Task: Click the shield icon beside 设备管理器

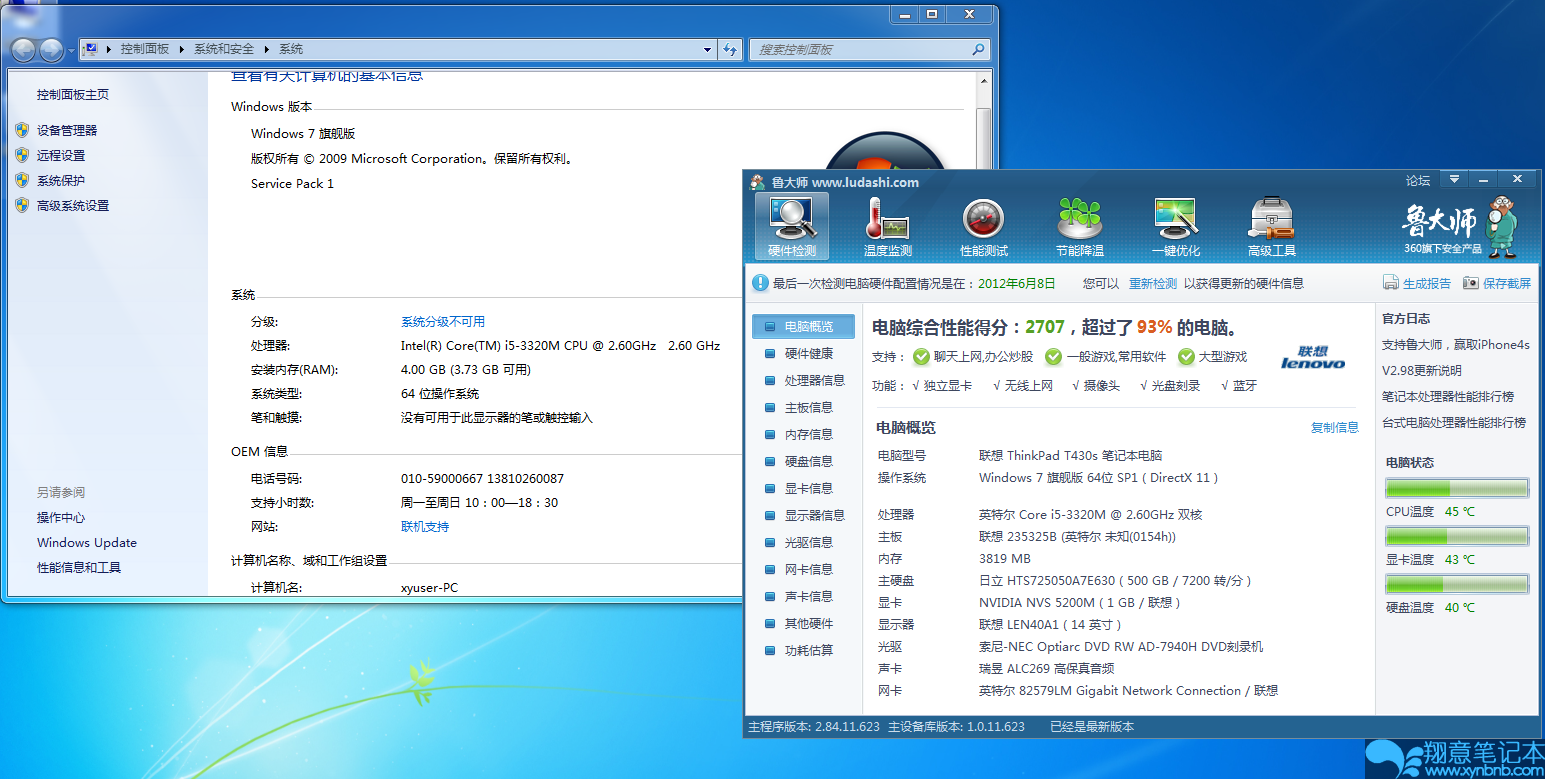Action: click(x=22, y=130)
